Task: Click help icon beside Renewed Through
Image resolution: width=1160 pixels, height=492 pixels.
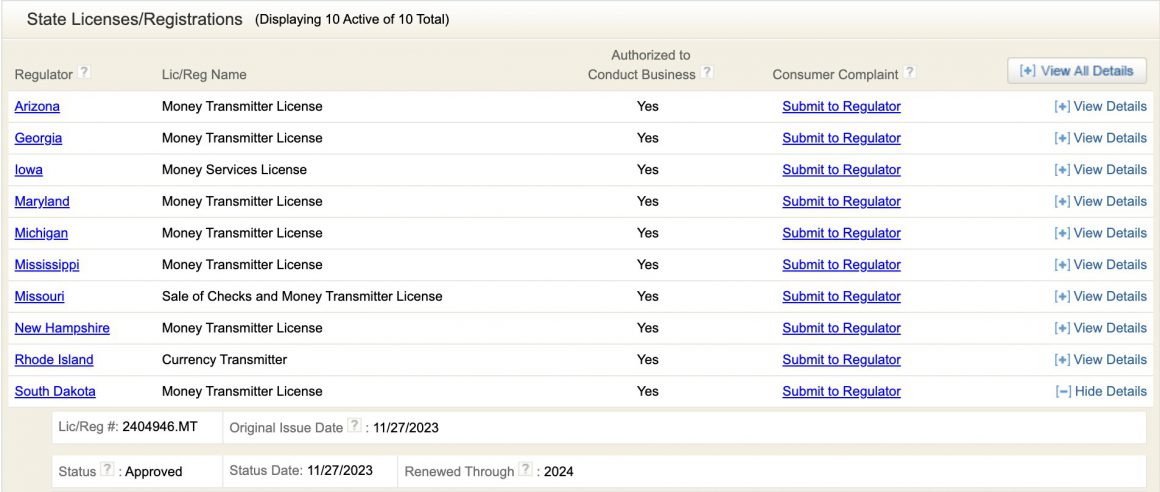Action: [x=525, y=471]
